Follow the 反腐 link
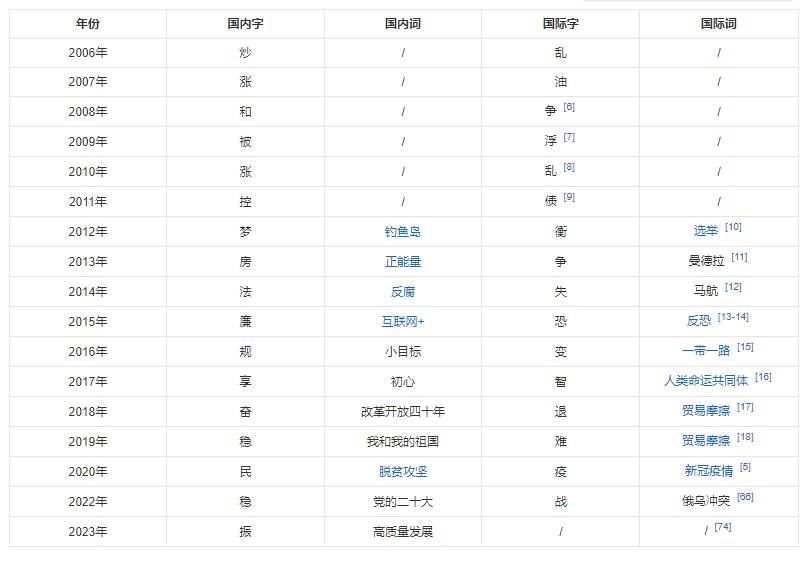Viewport: 811px width, 561px height. tap(402, 292)
